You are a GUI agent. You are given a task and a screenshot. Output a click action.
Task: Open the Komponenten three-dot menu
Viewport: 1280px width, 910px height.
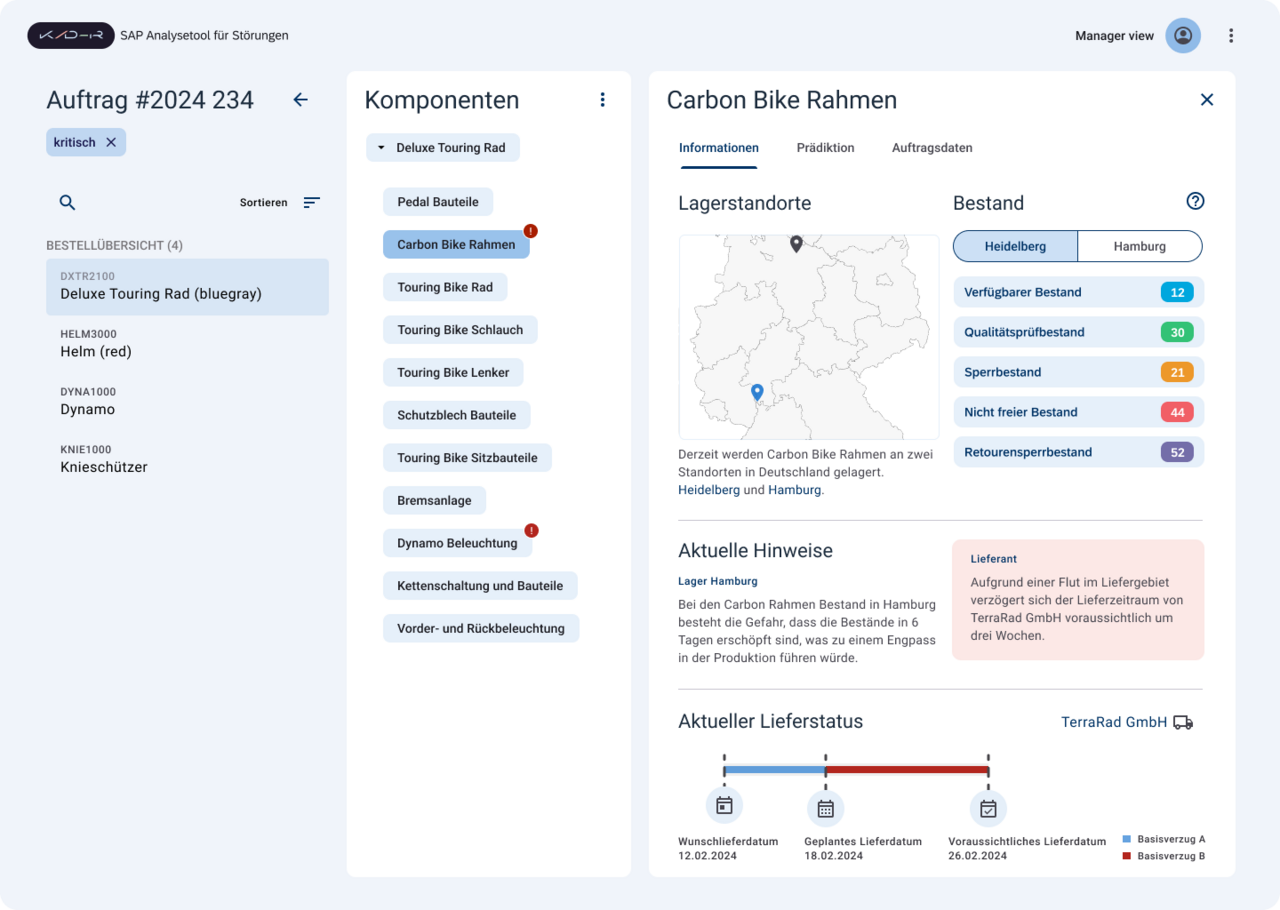coord(602,100)
